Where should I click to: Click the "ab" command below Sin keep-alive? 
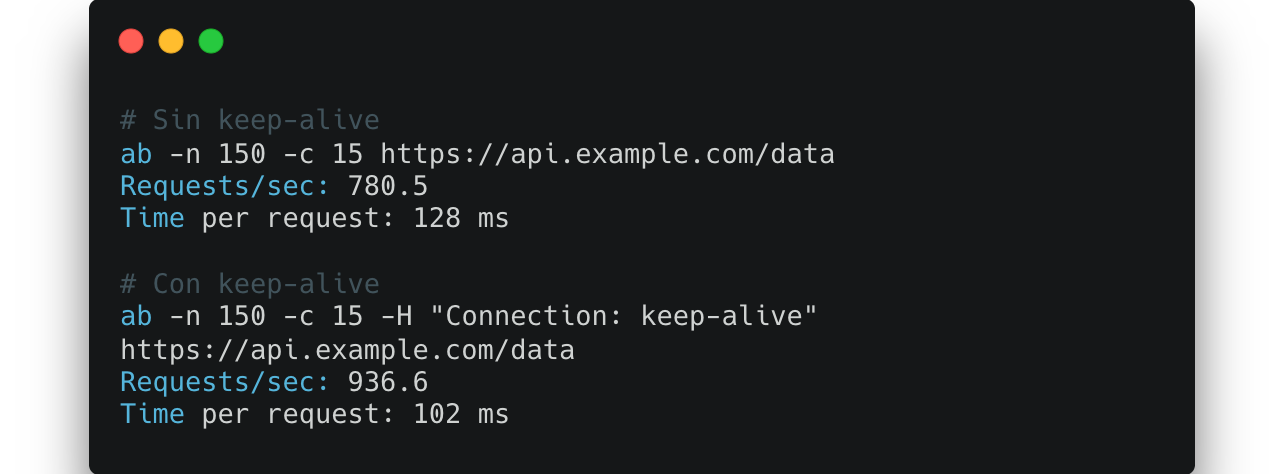(136, 154)
